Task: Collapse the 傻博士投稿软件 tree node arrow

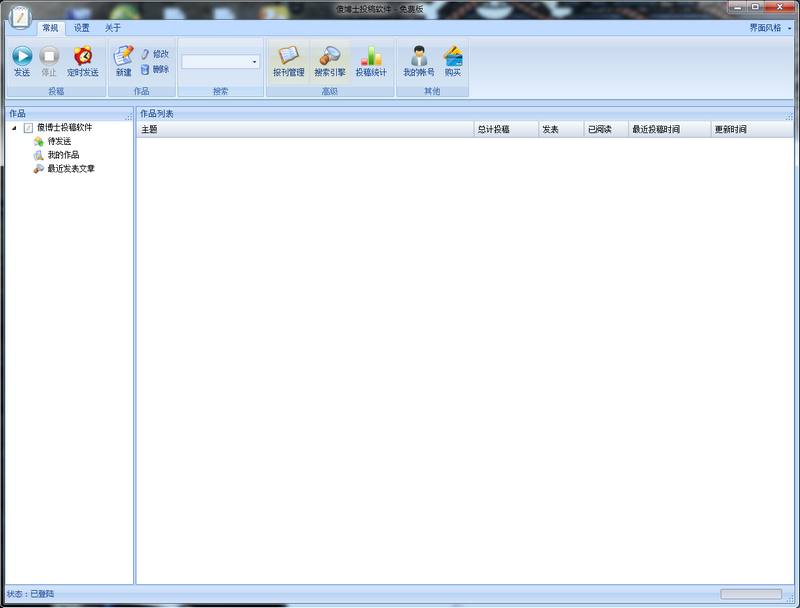Action: (x=14, y=128)
